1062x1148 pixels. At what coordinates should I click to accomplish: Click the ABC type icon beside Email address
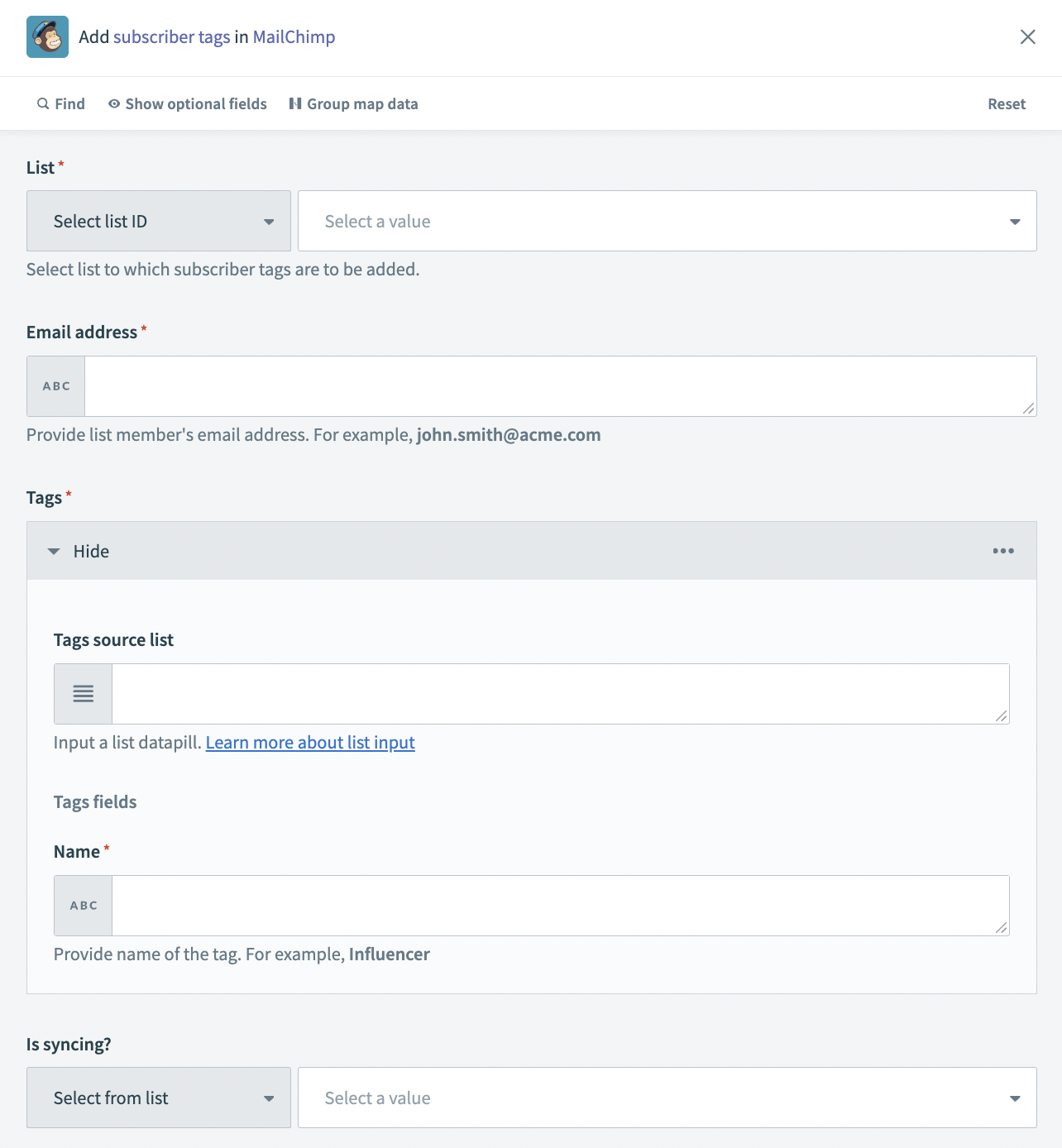55,385
